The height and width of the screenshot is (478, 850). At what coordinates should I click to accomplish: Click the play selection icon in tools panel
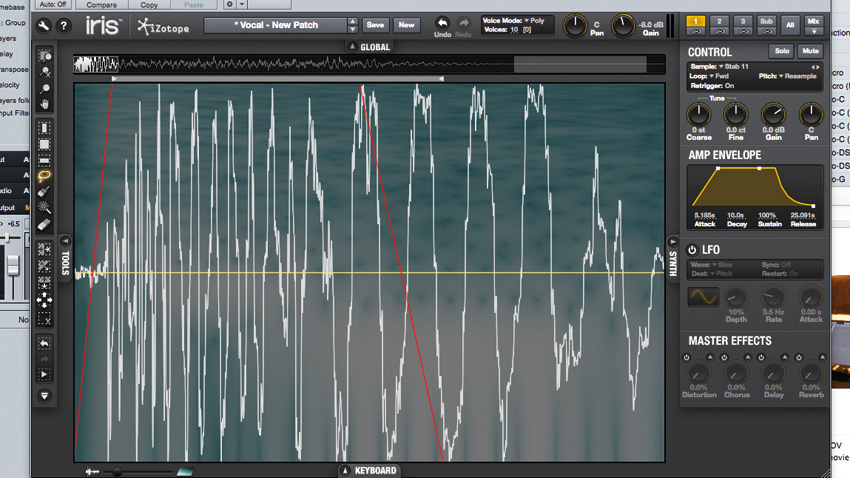(x=44, y=374)
